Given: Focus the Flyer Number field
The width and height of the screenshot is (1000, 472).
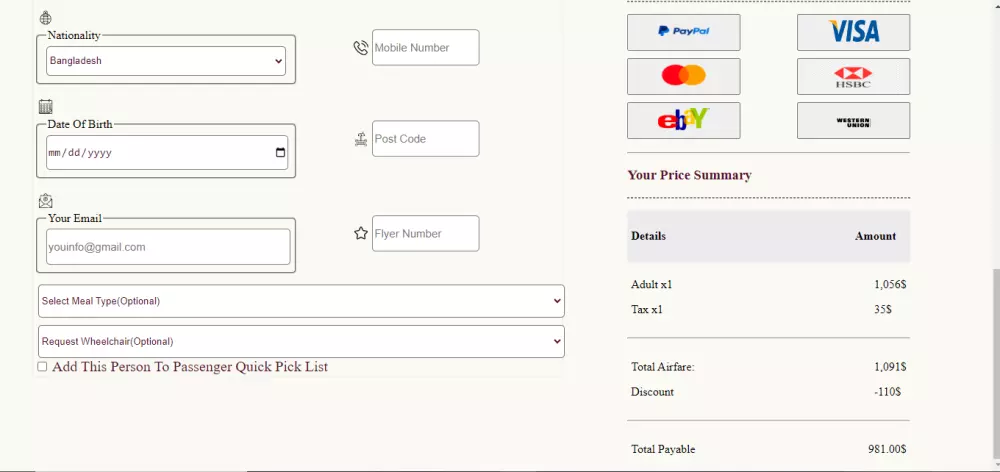Looking at the screenshot, I should coord(425,233).
